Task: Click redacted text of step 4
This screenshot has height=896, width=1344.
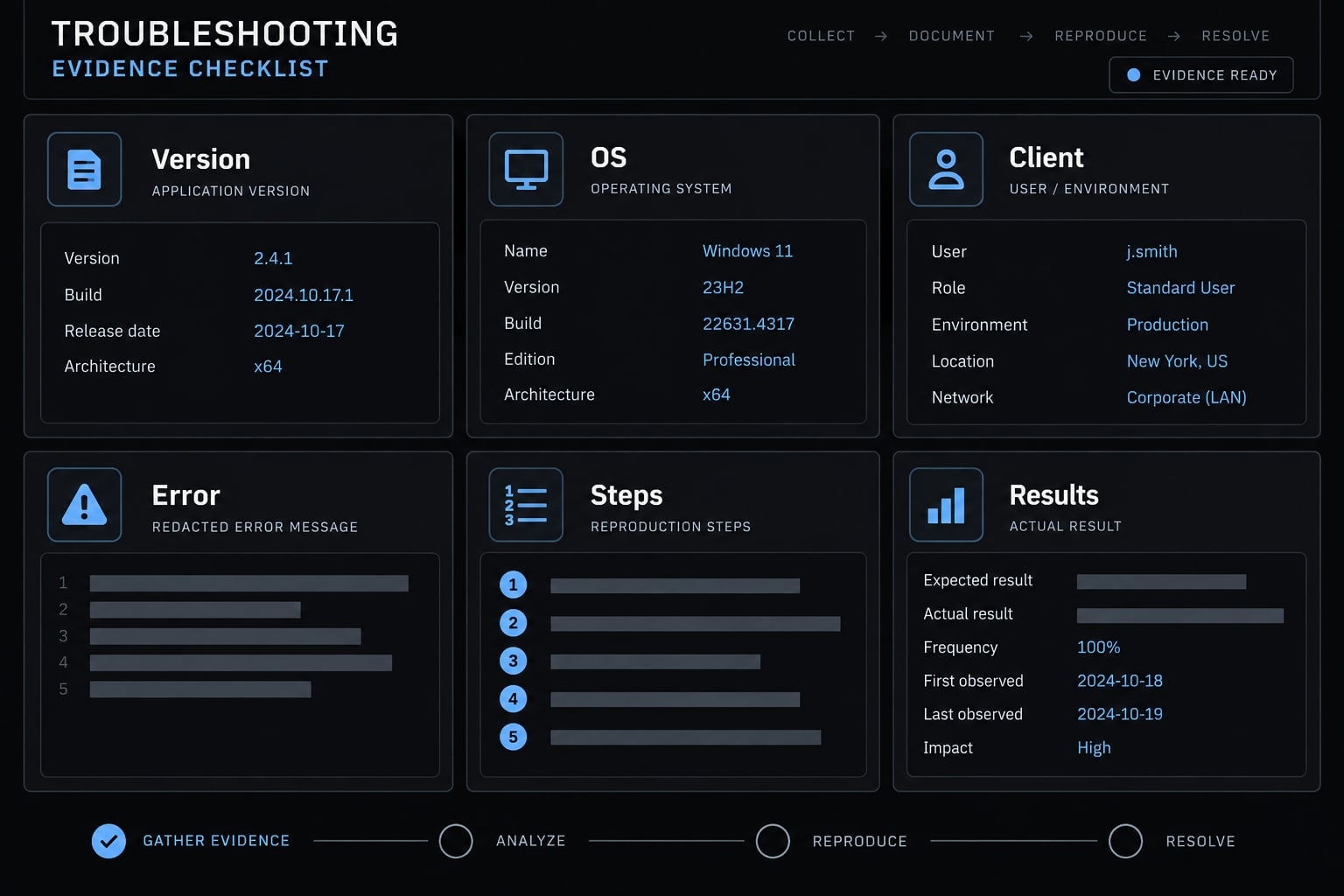Action: click(x=675, y=700)
